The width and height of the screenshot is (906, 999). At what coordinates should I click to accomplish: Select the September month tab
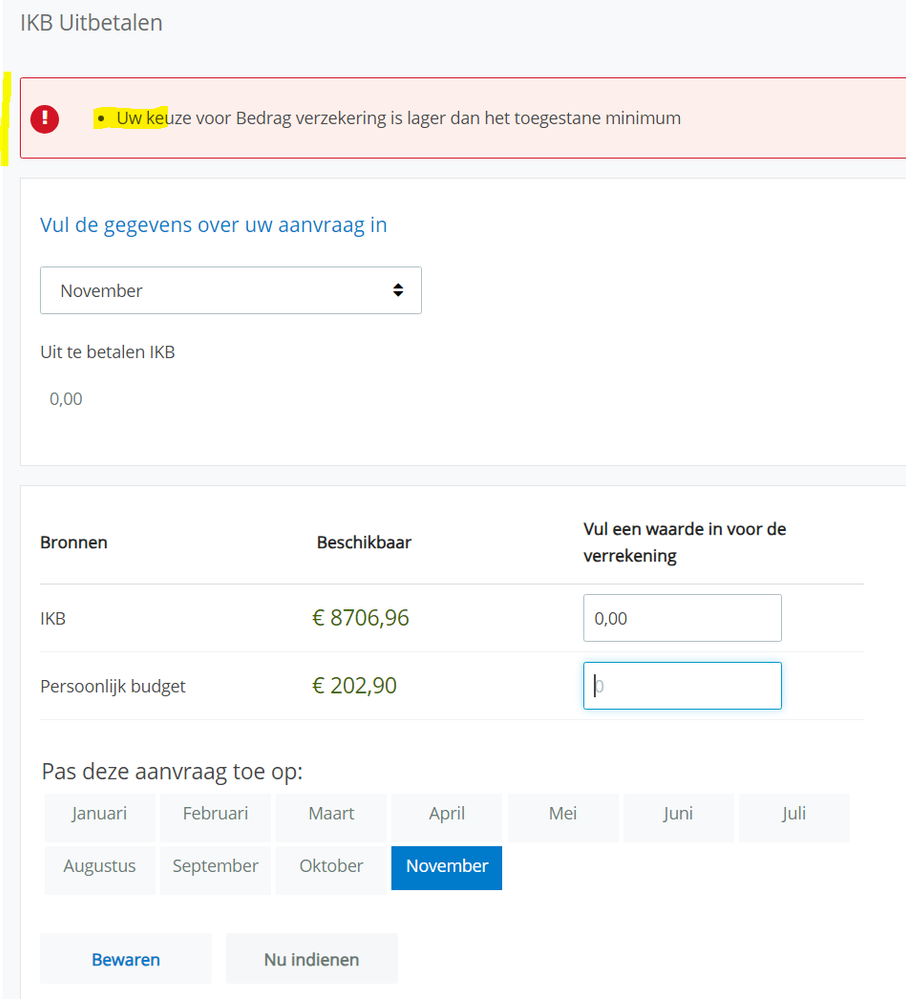tap(215, 866)
